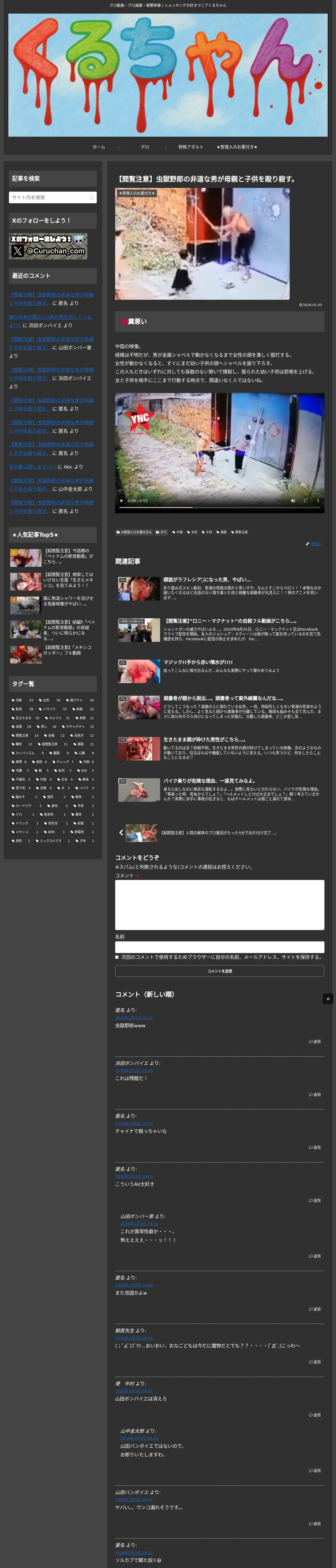Open 顔面がラフレシアになった男 related article

[x=220, y=589]
